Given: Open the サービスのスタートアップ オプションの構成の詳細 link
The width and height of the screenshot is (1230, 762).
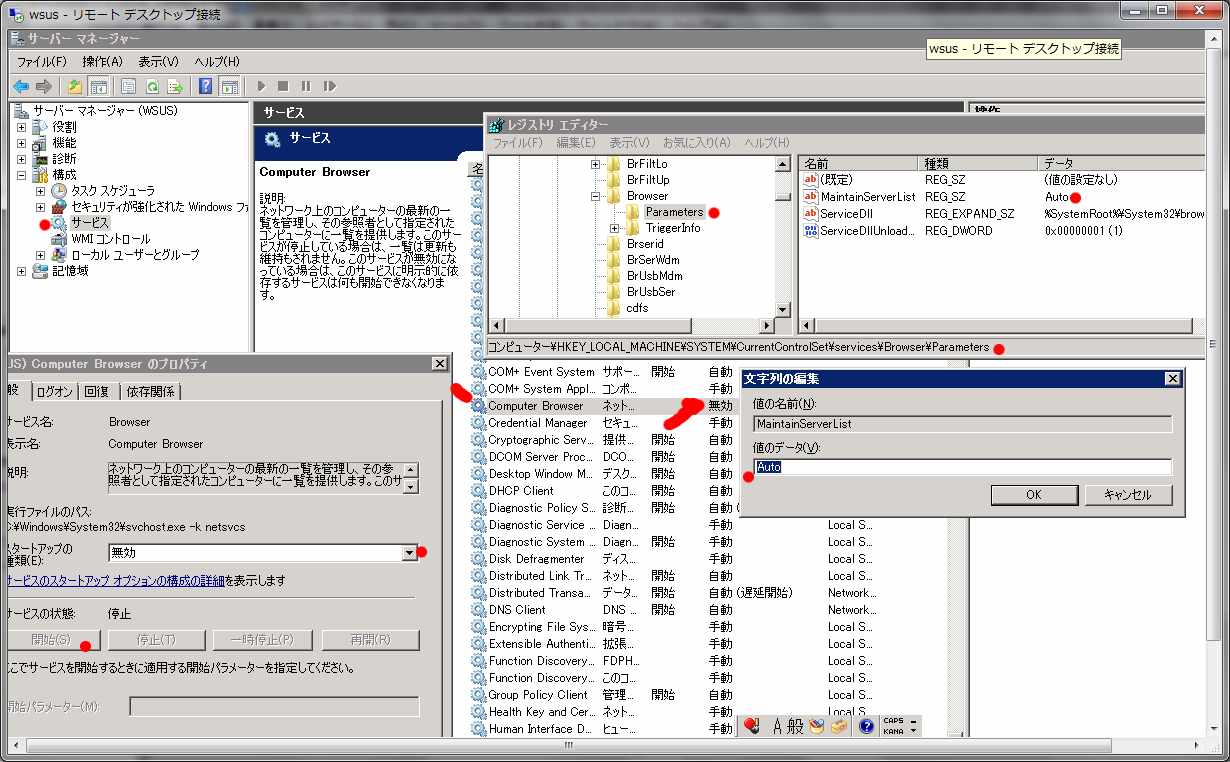Looking at the screenshot, I should coord(115,580).
